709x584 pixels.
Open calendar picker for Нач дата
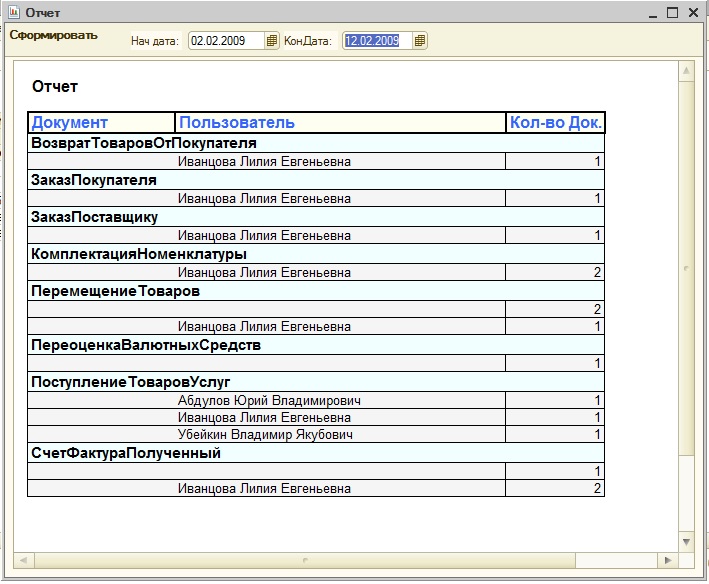271,41
